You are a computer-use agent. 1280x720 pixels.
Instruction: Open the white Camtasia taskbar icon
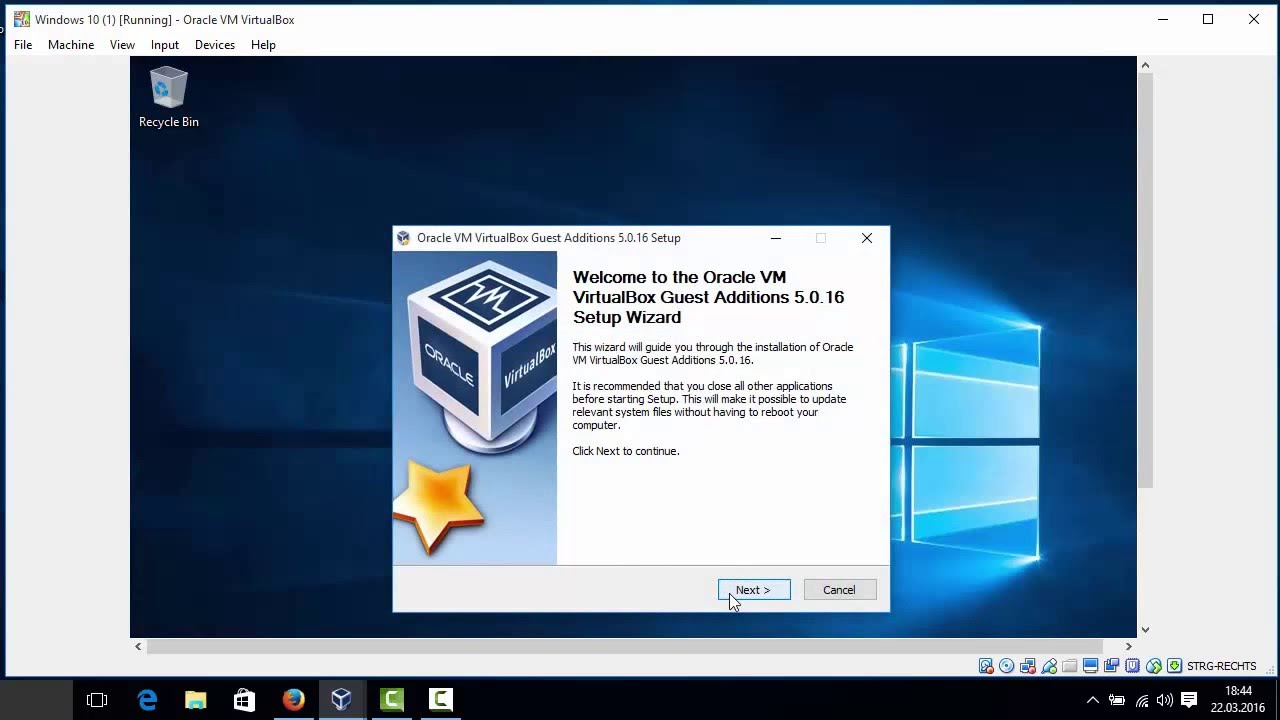440,700
